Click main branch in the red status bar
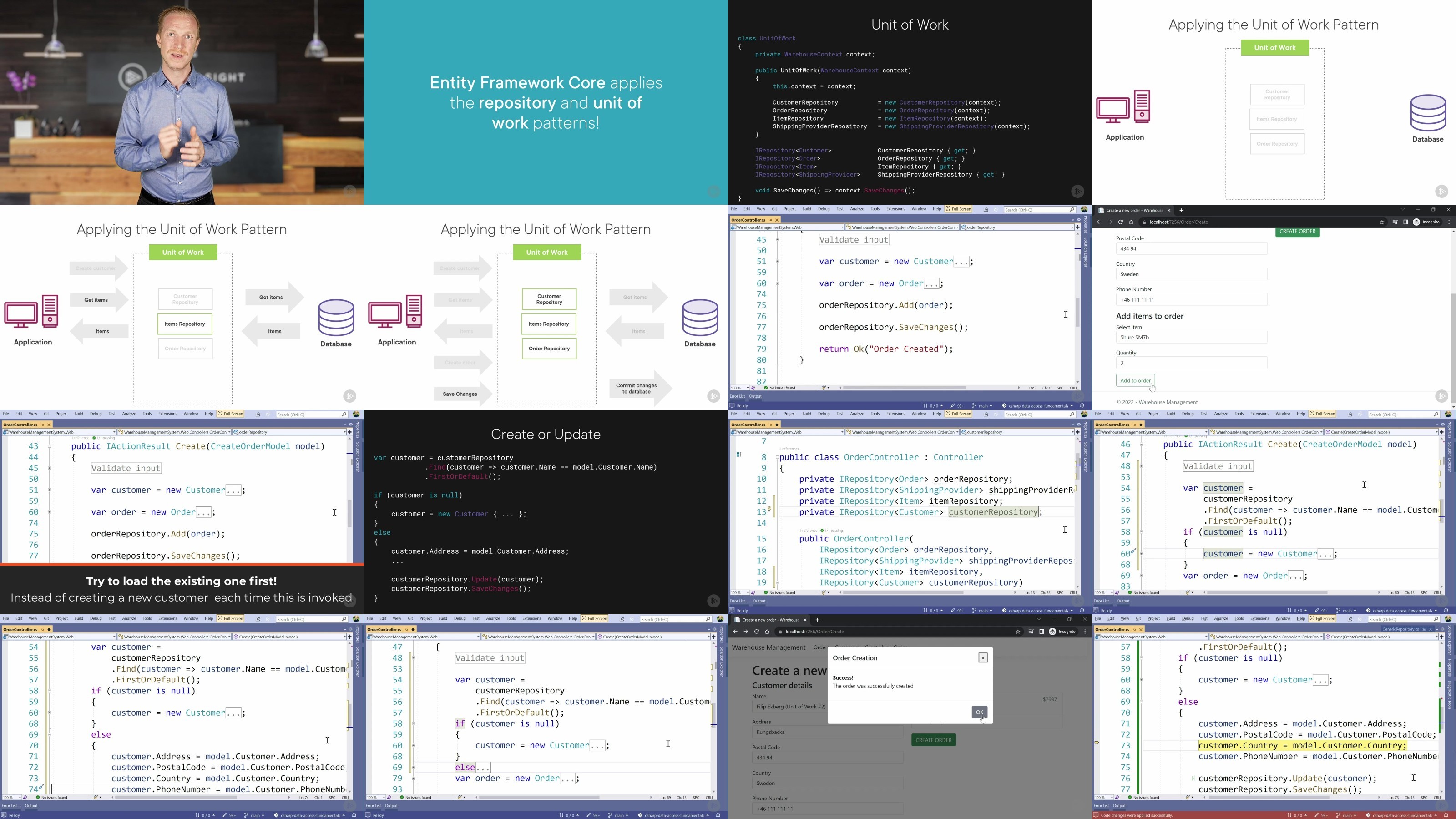 point(1346,815)
